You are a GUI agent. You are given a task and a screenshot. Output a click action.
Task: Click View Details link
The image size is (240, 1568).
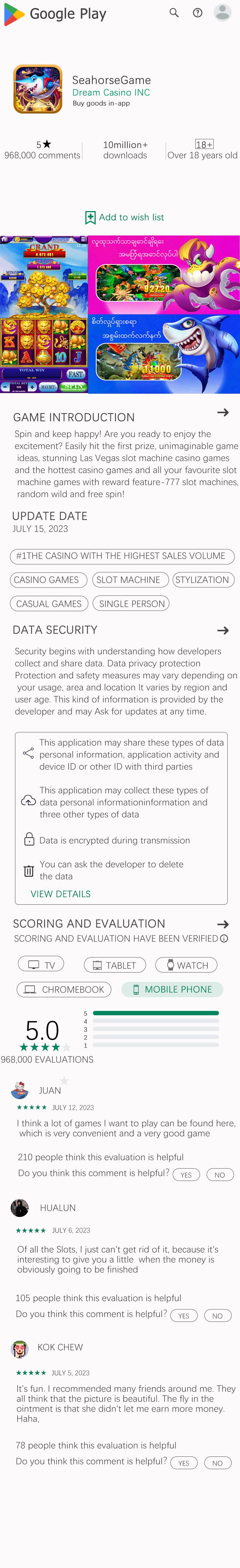pos(61,894)
